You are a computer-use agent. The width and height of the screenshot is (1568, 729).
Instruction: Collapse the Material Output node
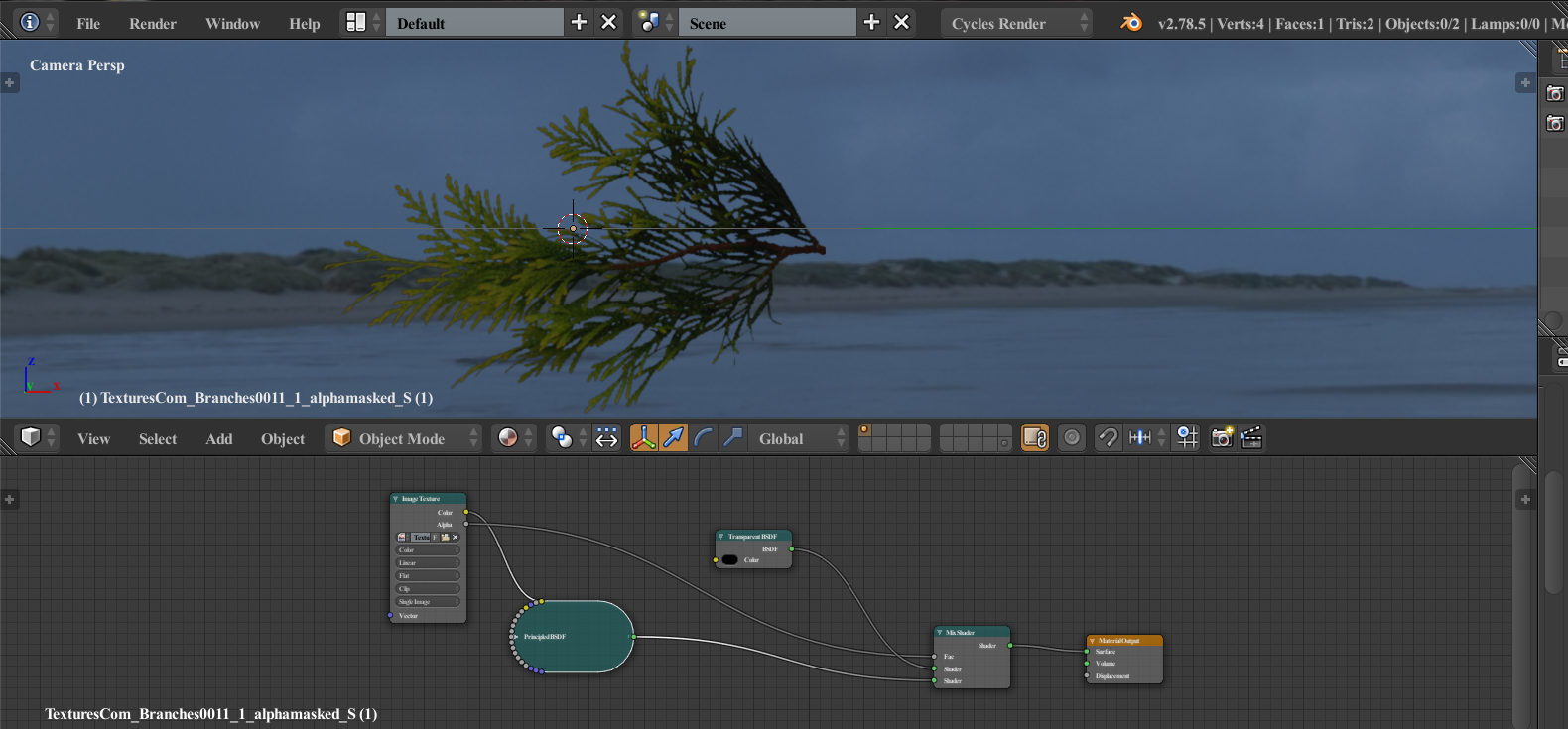click(1092, 641)
